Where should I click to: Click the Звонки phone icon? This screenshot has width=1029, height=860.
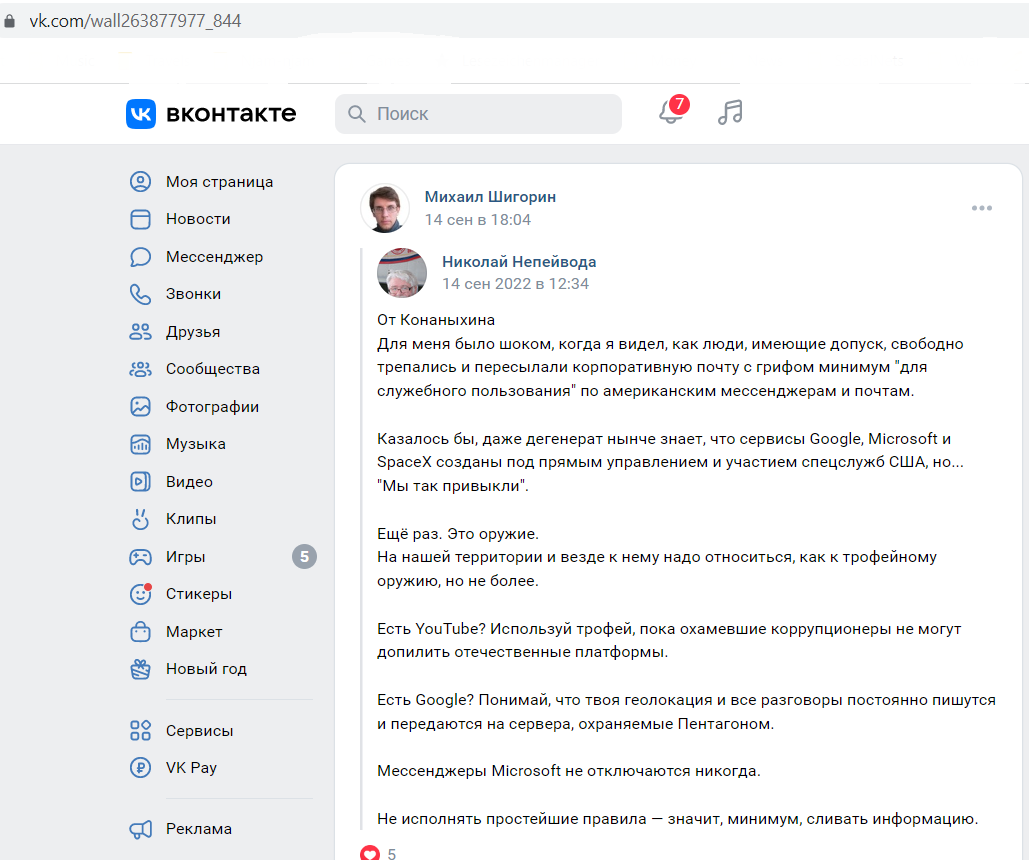(140, 294)
